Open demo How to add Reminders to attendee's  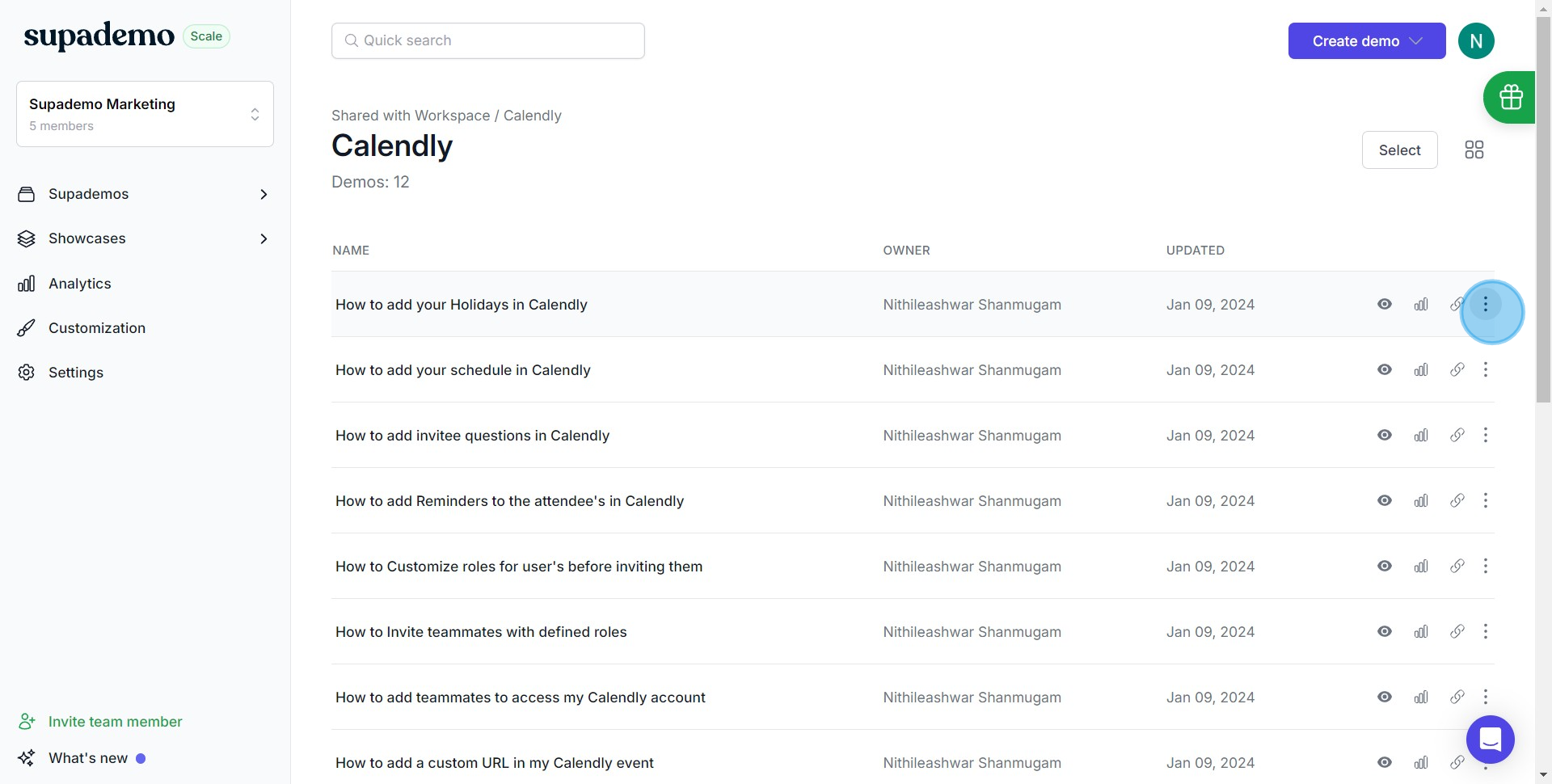click(509, 501)
